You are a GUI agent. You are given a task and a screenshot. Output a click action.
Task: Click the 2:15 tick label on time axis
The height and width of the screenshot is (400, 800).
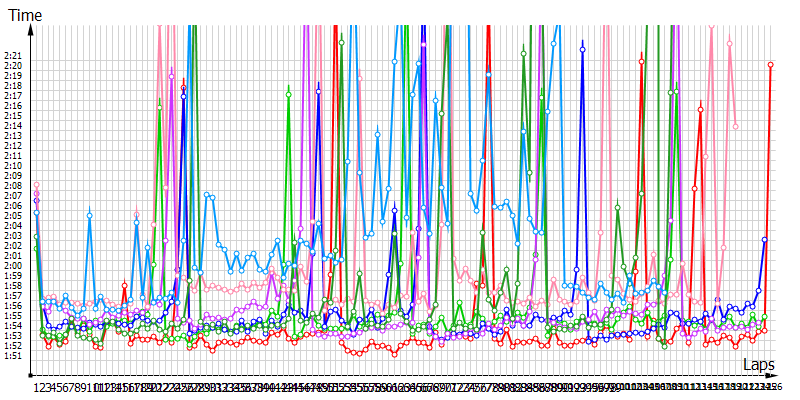click(13, 115)
